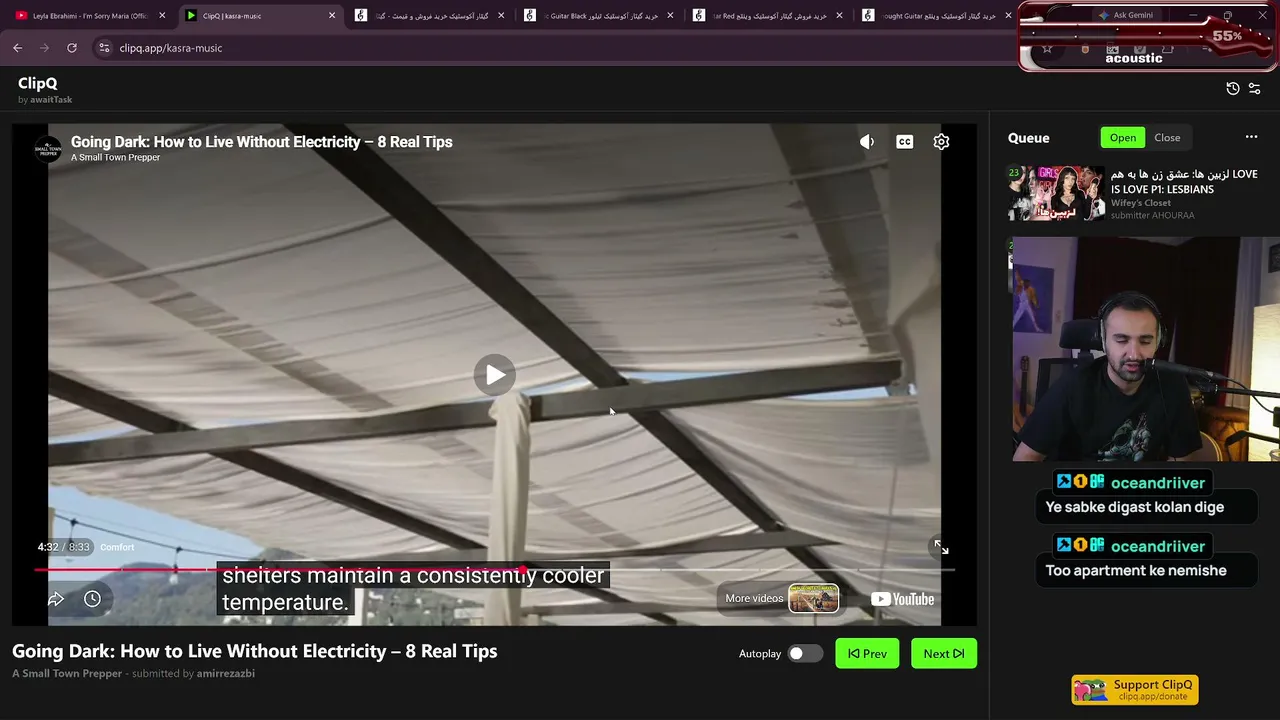The height and width of the screenshot is (720, 1280).
Task: Click the More videos thumbnail preview
Action: pos(813,599)
